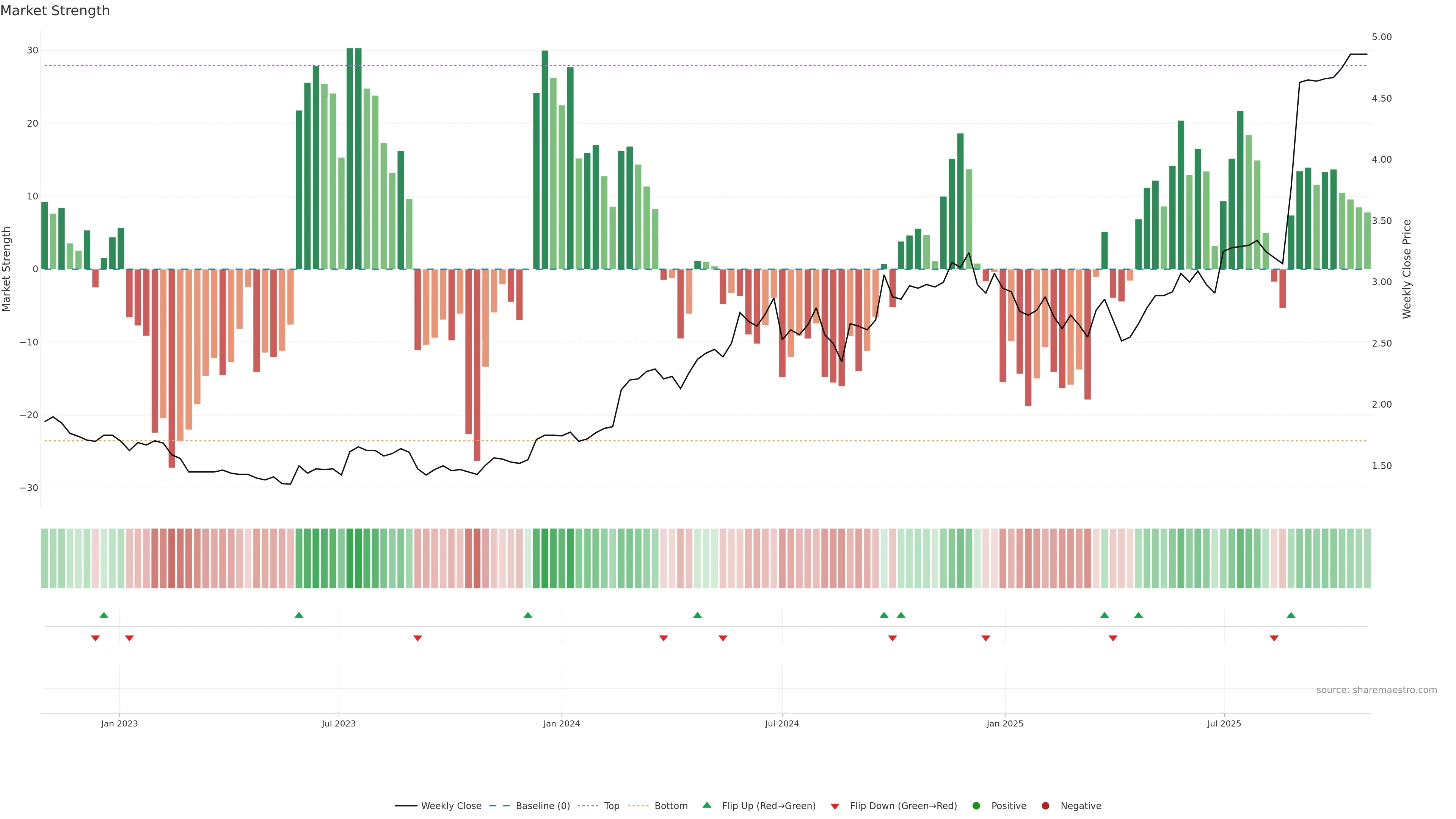
Task: Click the last green flip-up triangle marker
Action: (x=1291, y=615)
